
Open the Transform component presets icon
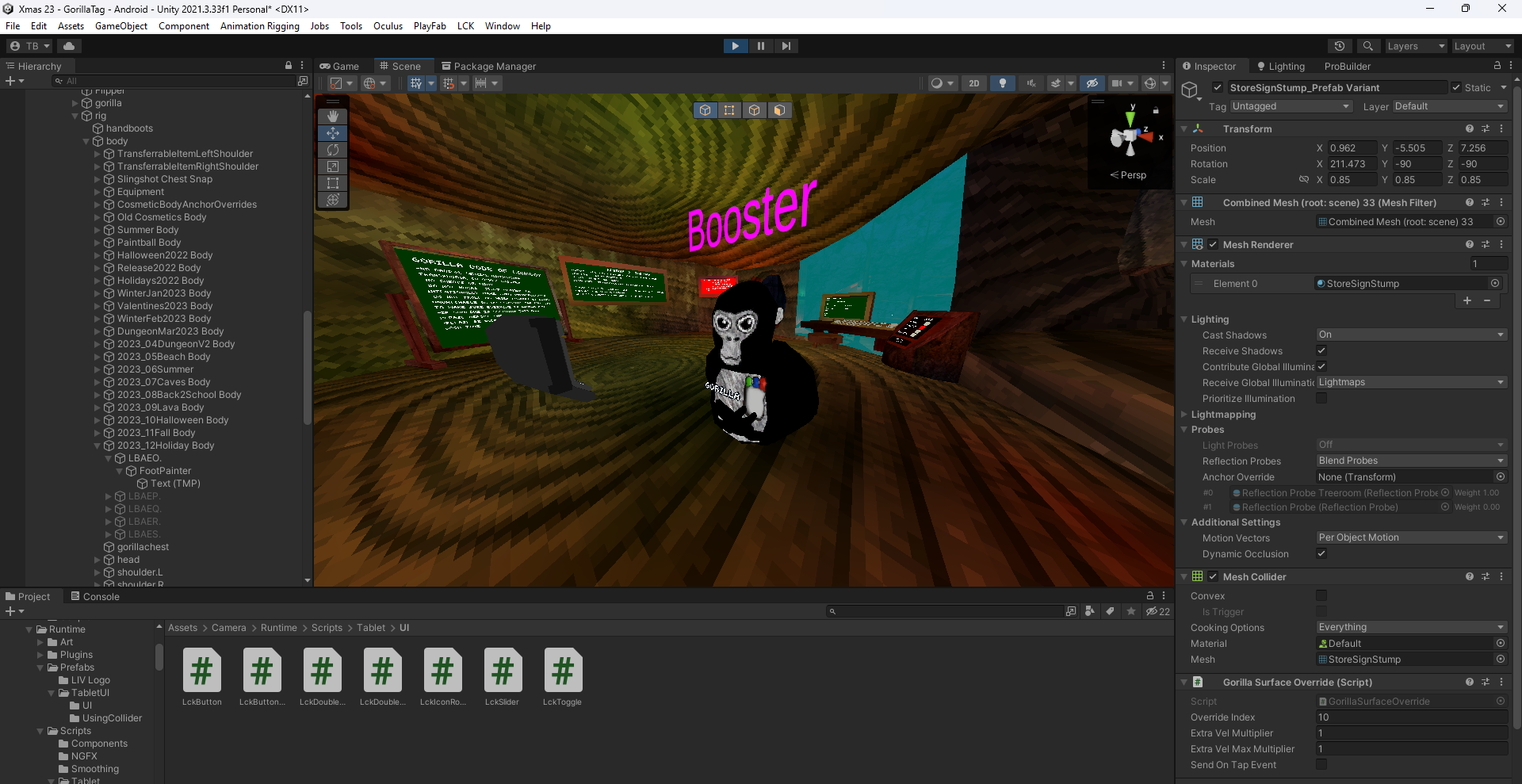[x=1486, y=128]
